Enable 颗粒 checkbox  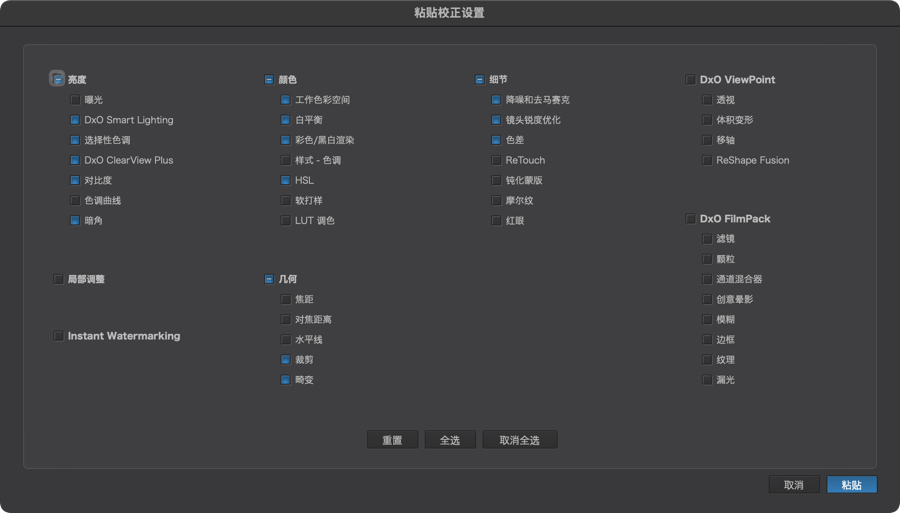[x=707, y=259]
